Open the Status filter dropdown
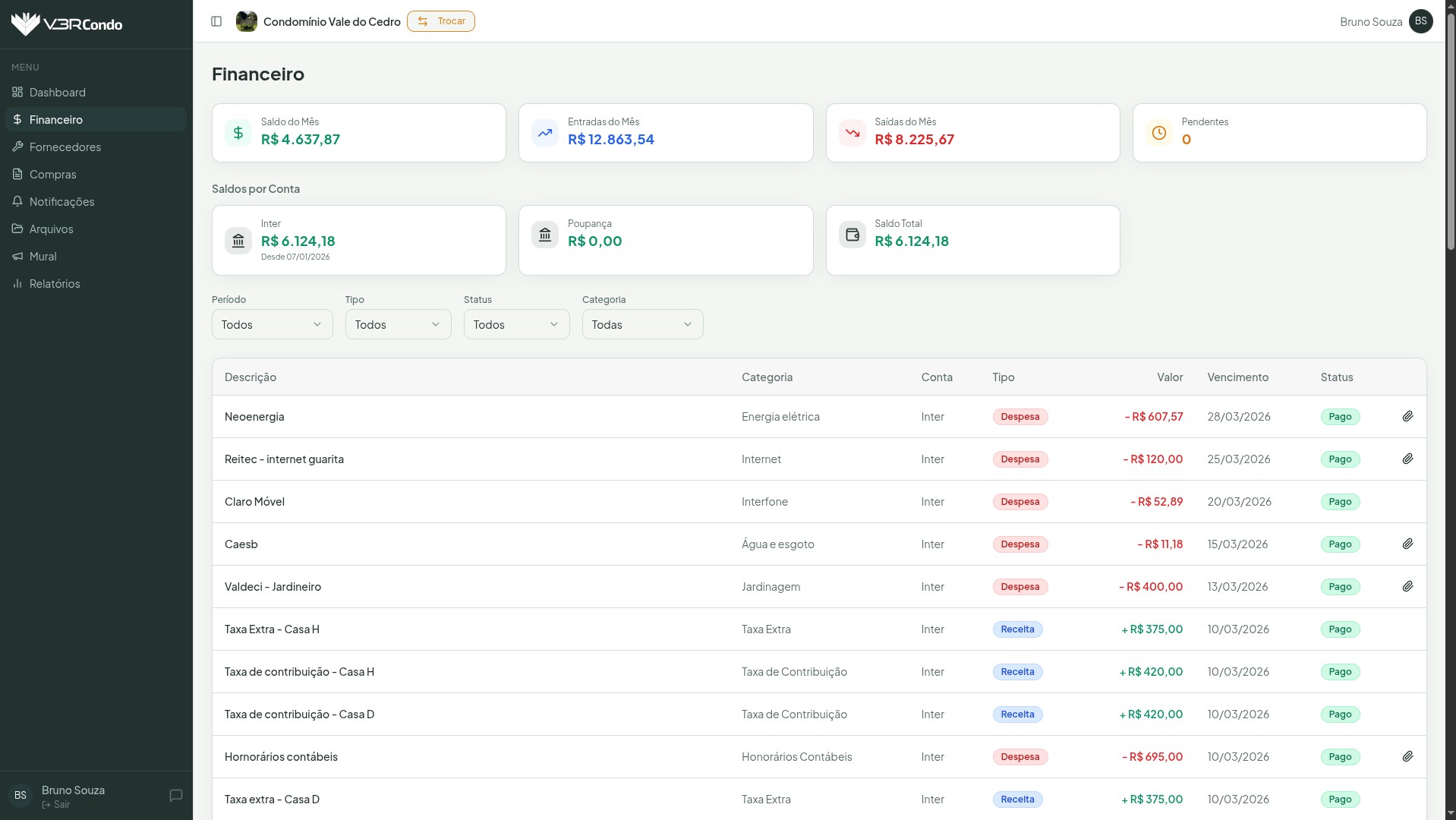Image resolution: width=1456 pixels, height=820 pixels. [x=516, y=324]
